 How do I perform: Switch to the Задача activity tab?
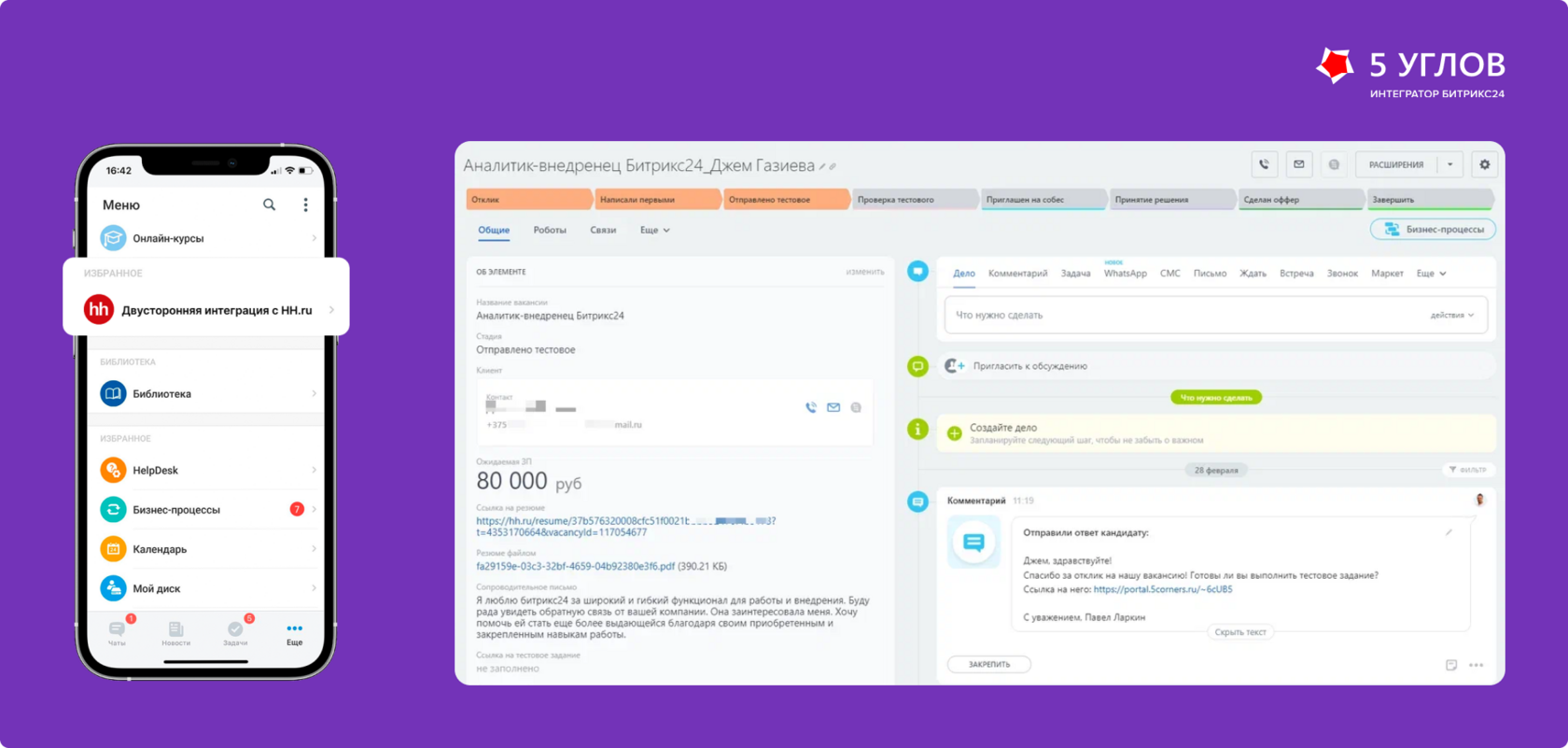1075,274
